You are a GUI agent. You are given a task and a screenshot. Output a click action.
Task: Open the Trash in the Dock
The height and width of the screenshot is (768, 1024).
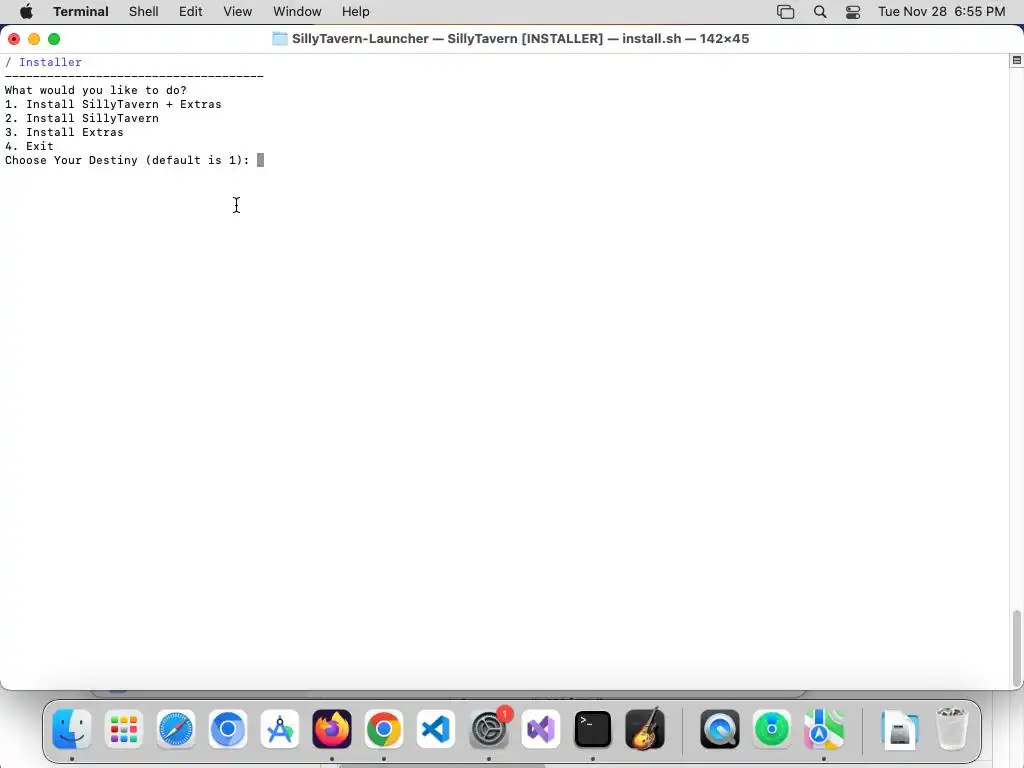[952, 729]
